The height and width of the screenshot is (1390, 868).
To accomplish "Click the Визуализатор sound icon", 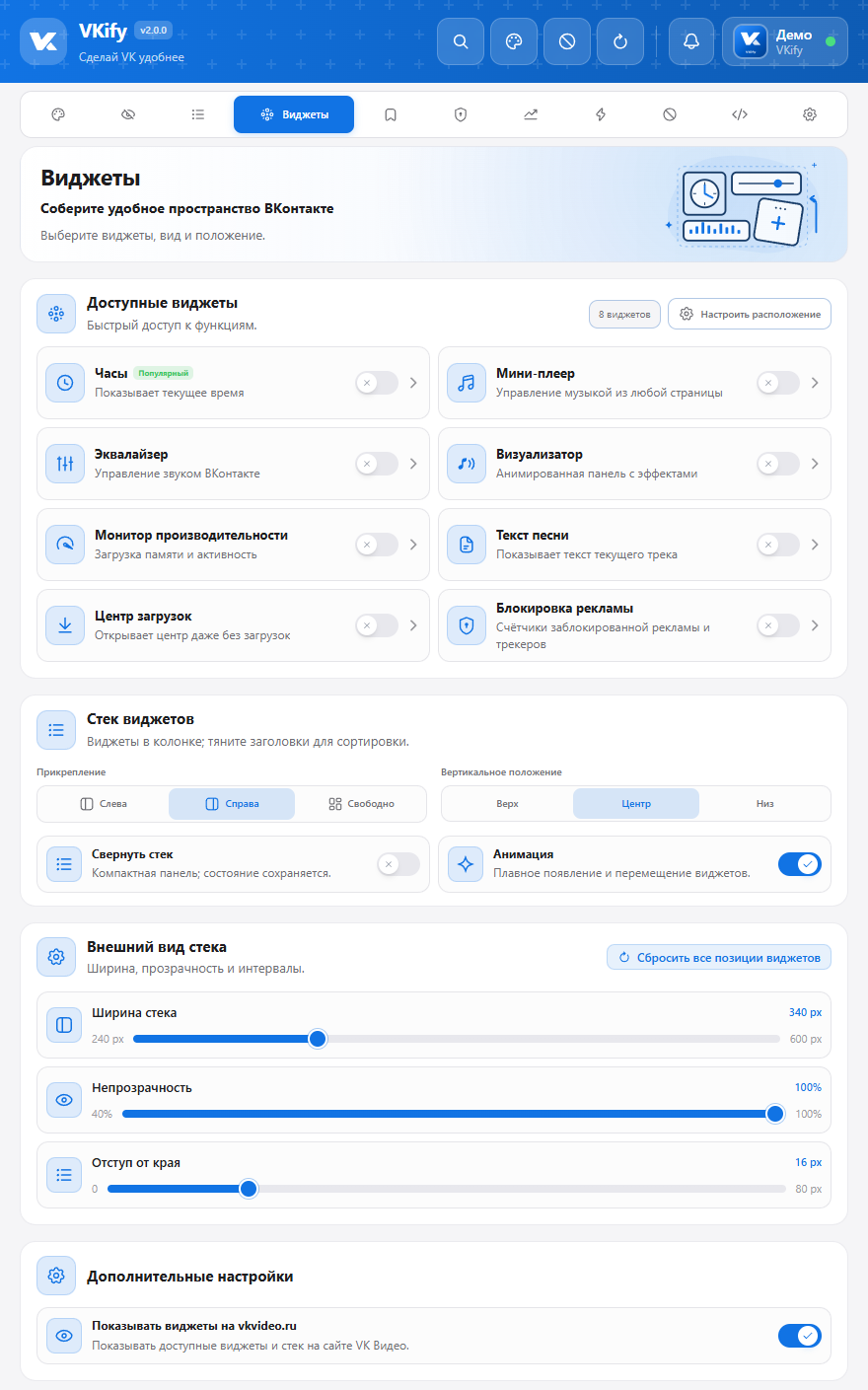I will (x=467, y=464).
